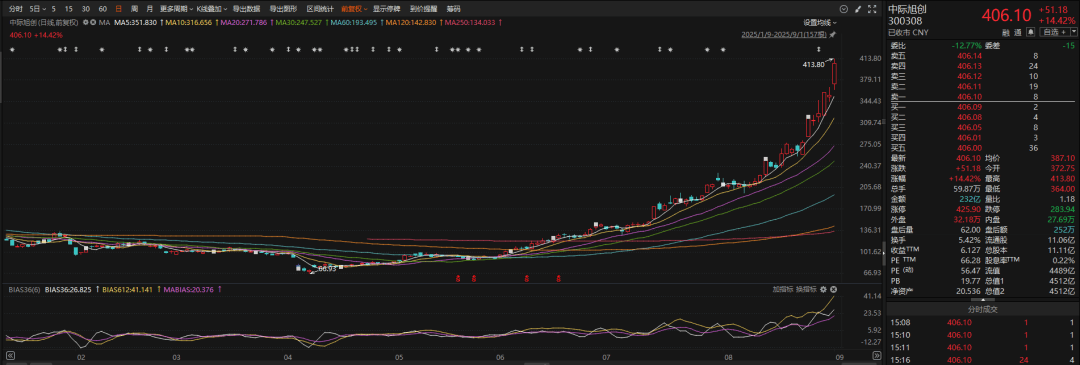Image resolution: width=1080 pixels, height=365 pixels.
Task: Enter fullscreen chart with the expand icon
Action: [872, 9]
